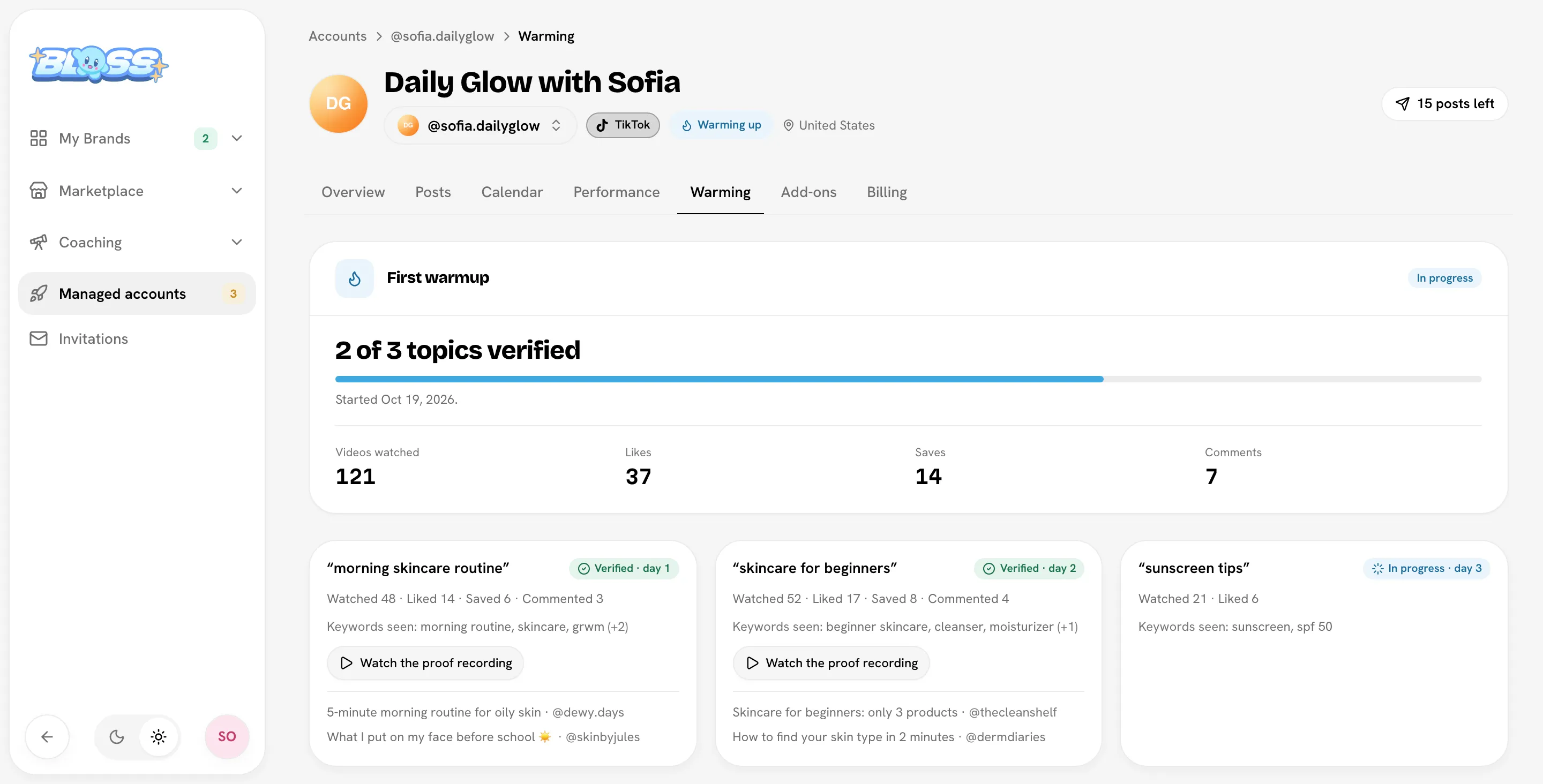Click the Coaching telescope icon
This screenshot has height=784, width=1543.
(39, 242)
